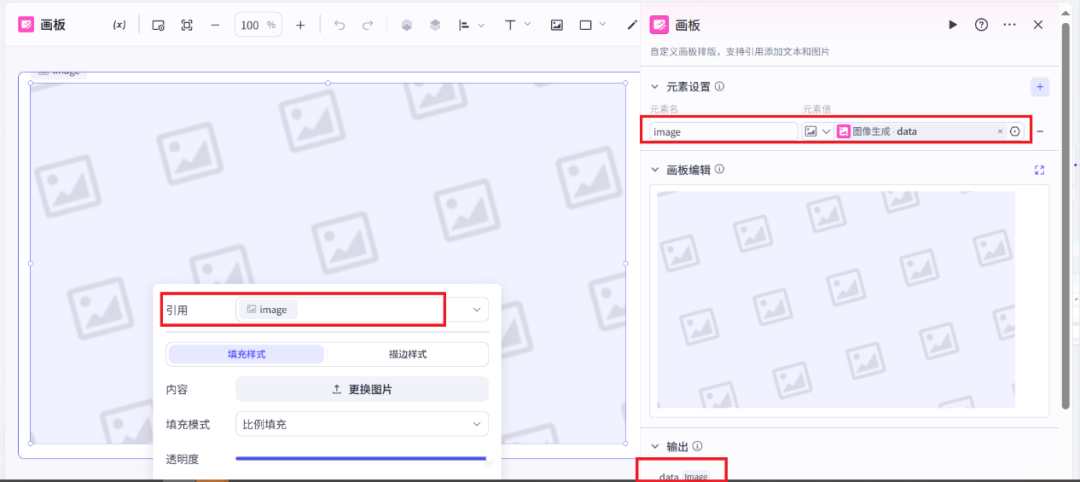Select the rectangle shape tool
This screenshot has width=1080, height=482.
585,25
